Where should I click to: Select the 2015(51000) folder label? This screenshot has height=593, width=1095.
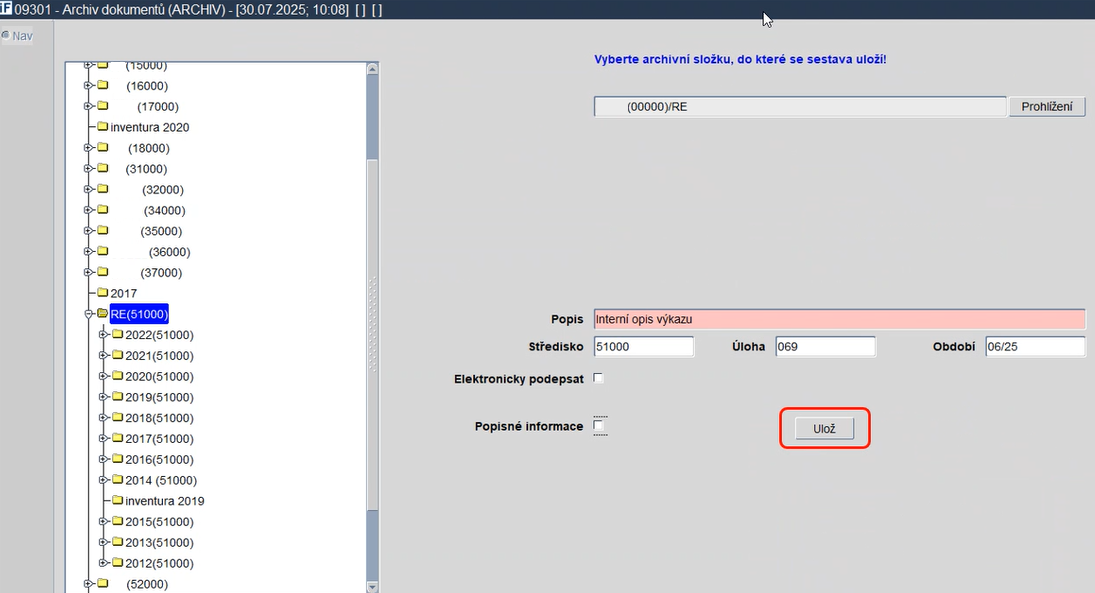159,522
